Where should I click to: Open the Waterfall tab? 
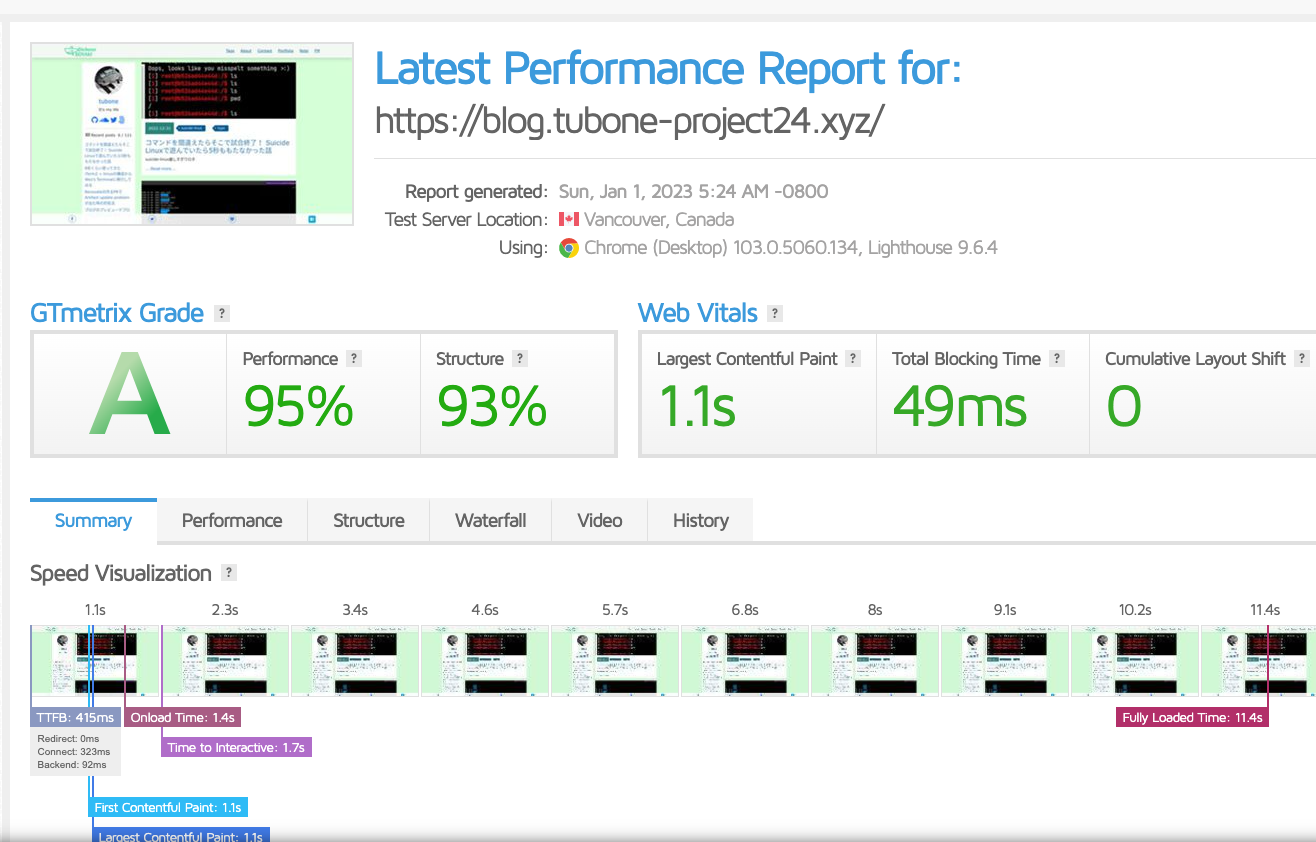pos(490,521)
